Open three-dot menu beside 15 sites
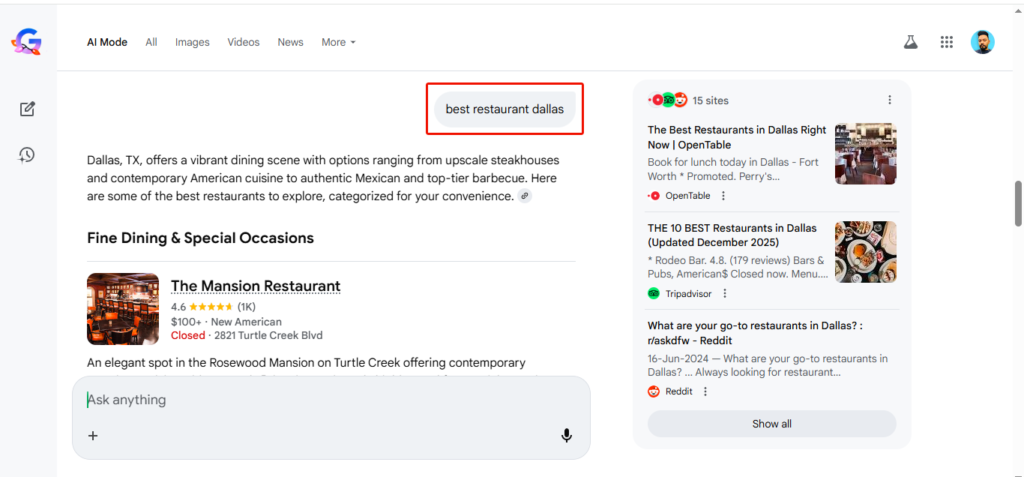The image size is (1024, 477). (889, 100)
